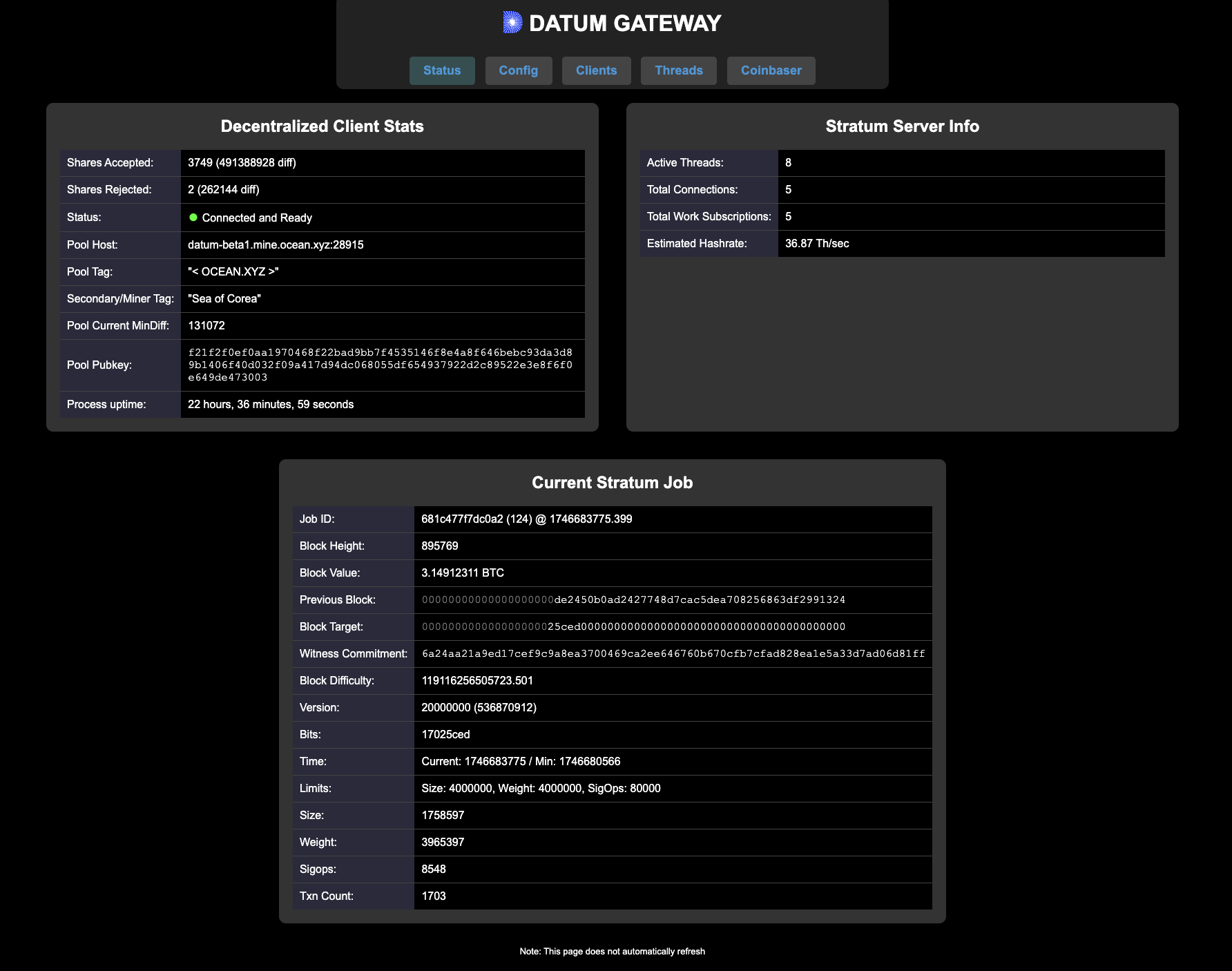This screenshot has height=971, width=1232.
Task: Click the "Shares Accepted:" row label
Action: (x=110, y=163)
